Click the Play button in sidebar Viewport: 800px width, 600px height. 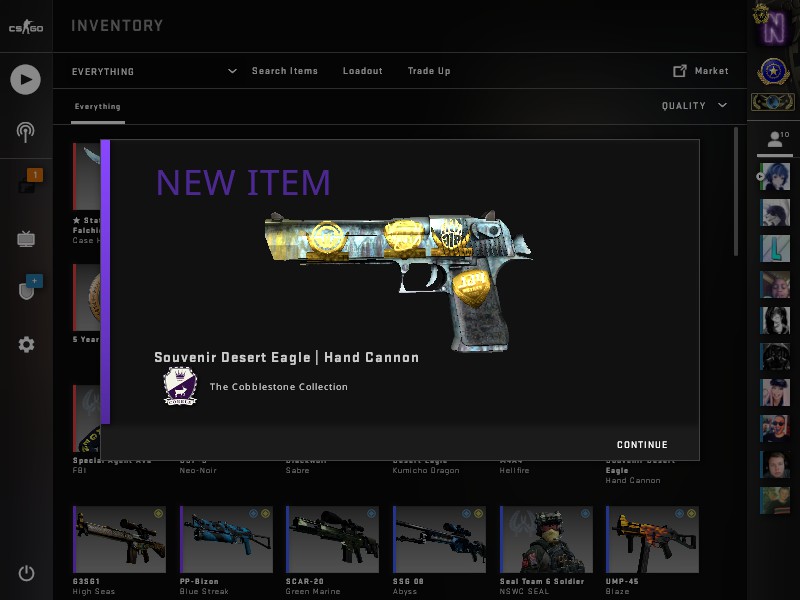[x=26, y=80]
